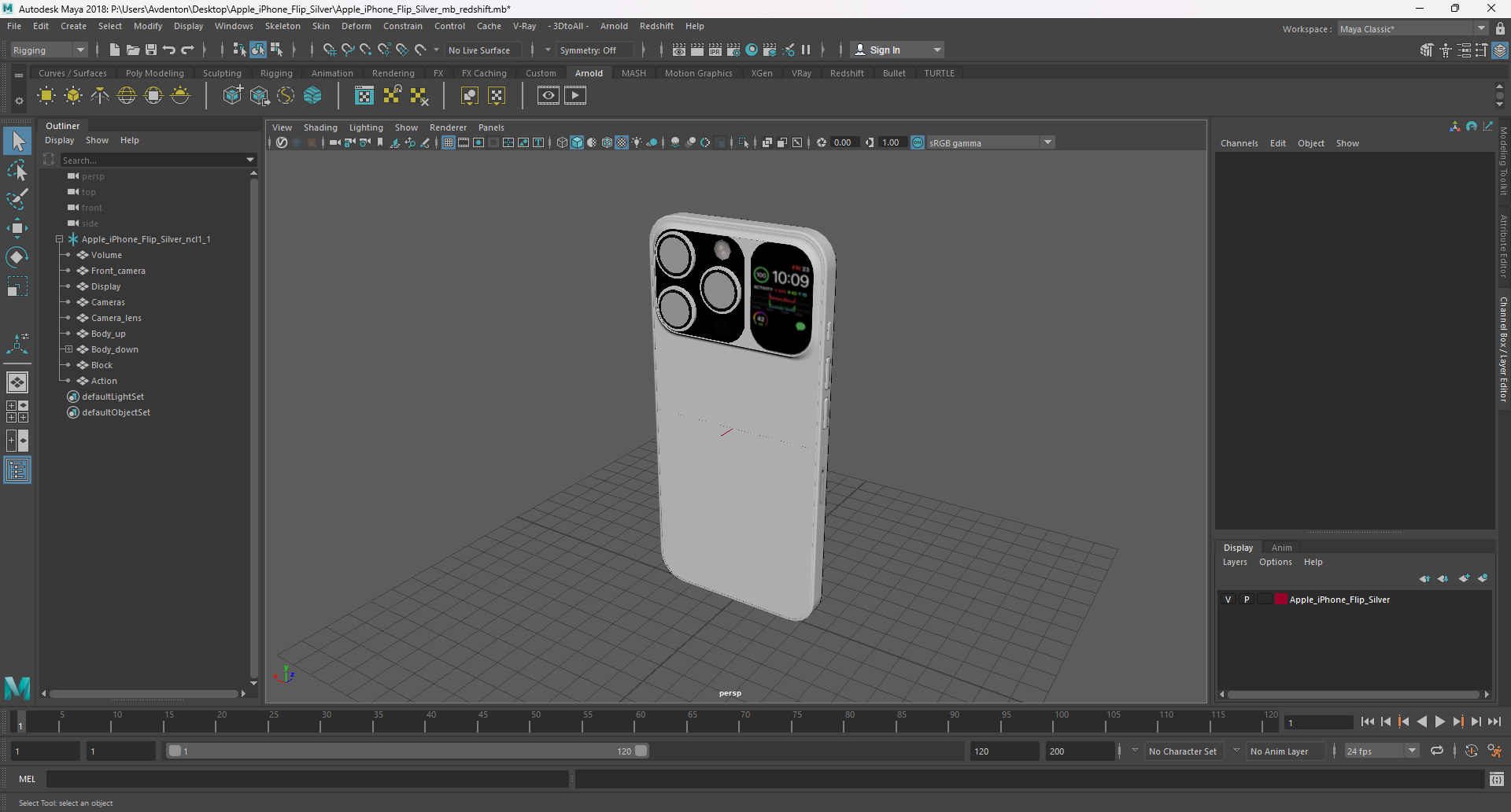Choose the Rotate tool in the toolbox
Screen dimensions: 1511x812
[17, 257]
